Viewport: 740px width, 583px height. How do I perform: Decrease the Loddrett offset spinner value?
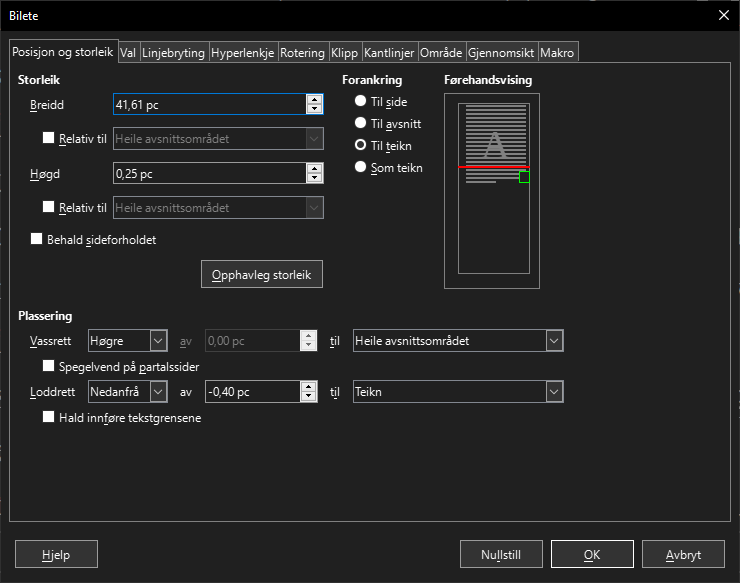pyautogui.click(x=308, y=396)
